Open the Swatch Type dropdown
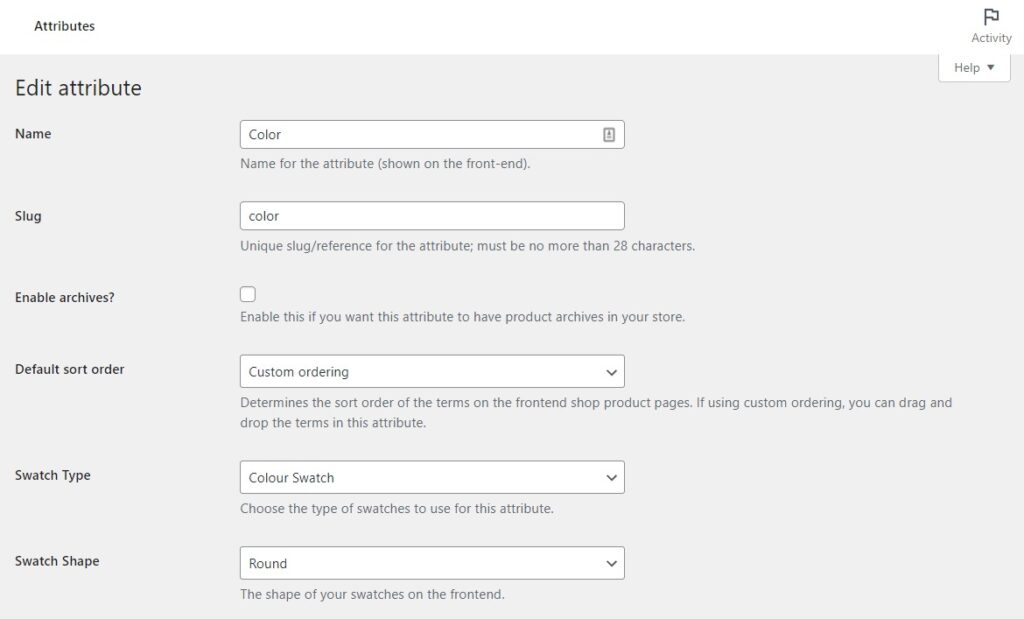The image size is (1024, 619). [432, 477]
